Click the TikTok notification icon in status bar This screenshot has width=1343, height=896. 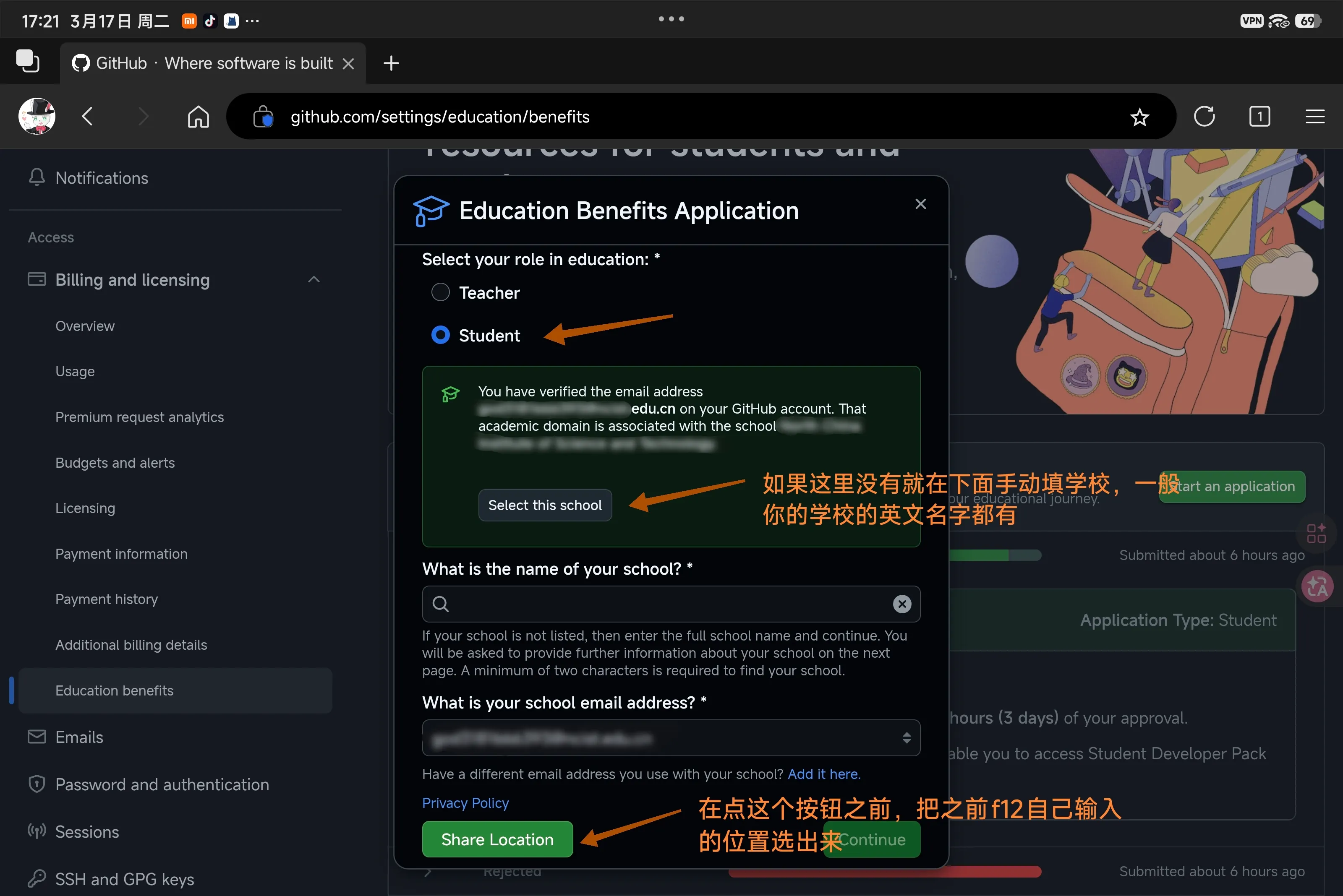coord(210,21)
